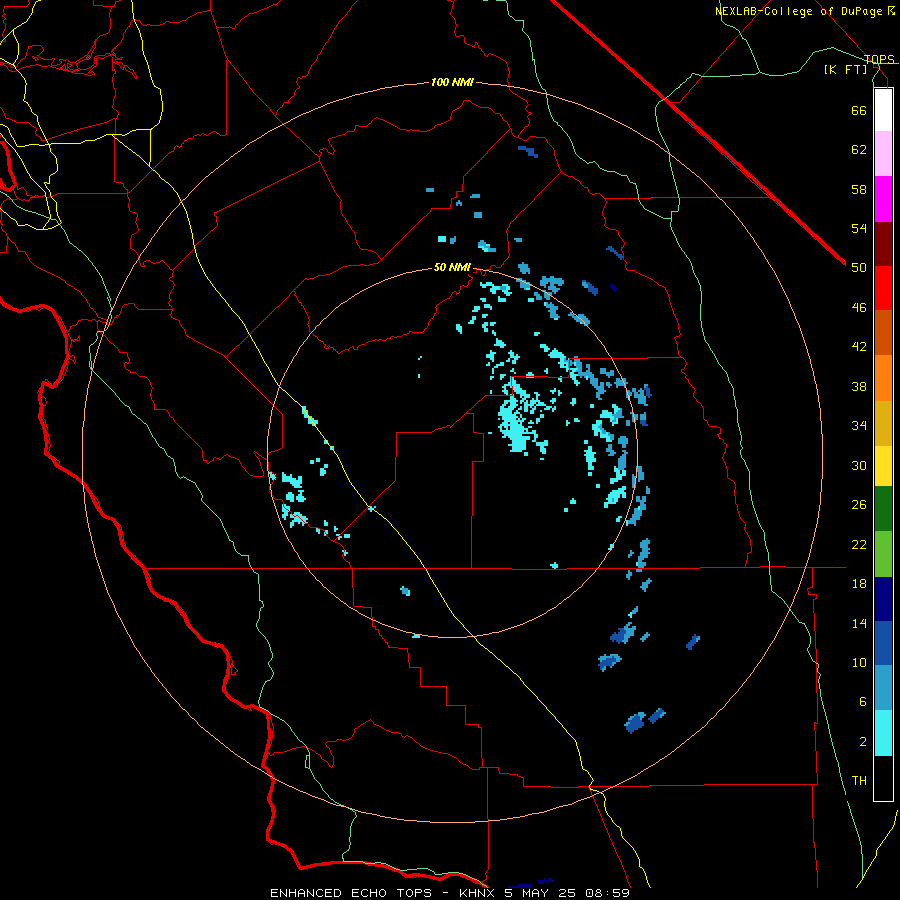Click the light blue swatch near 6

coord(883,687)
